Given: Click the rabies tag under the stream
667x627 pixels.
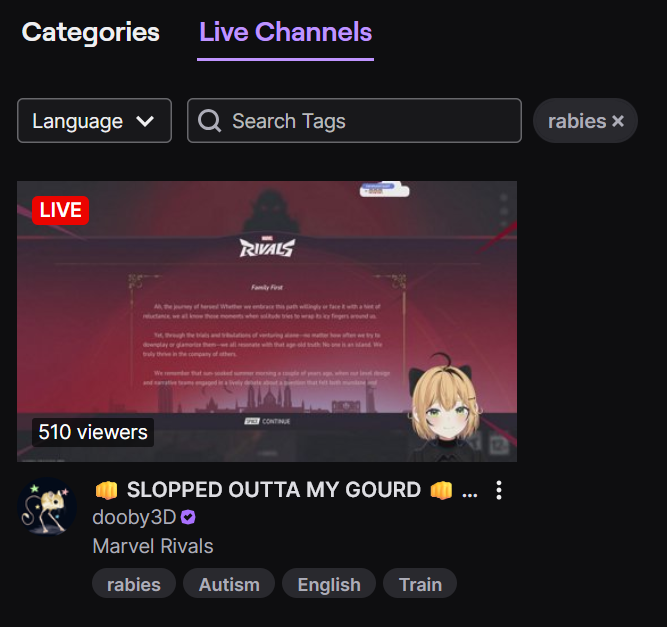Looking at the screenshot, I should (134, 584).
